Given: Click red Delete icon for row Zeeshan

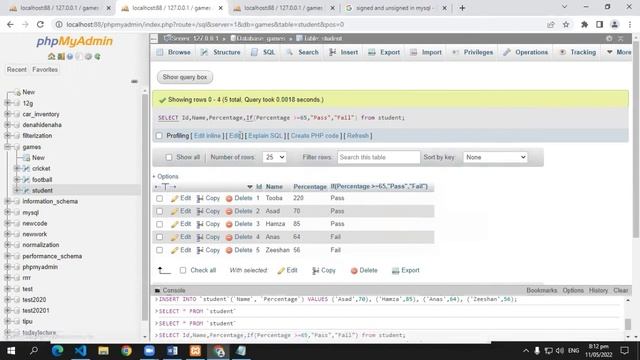Looking at the screenshot, I should click(229, 250).
